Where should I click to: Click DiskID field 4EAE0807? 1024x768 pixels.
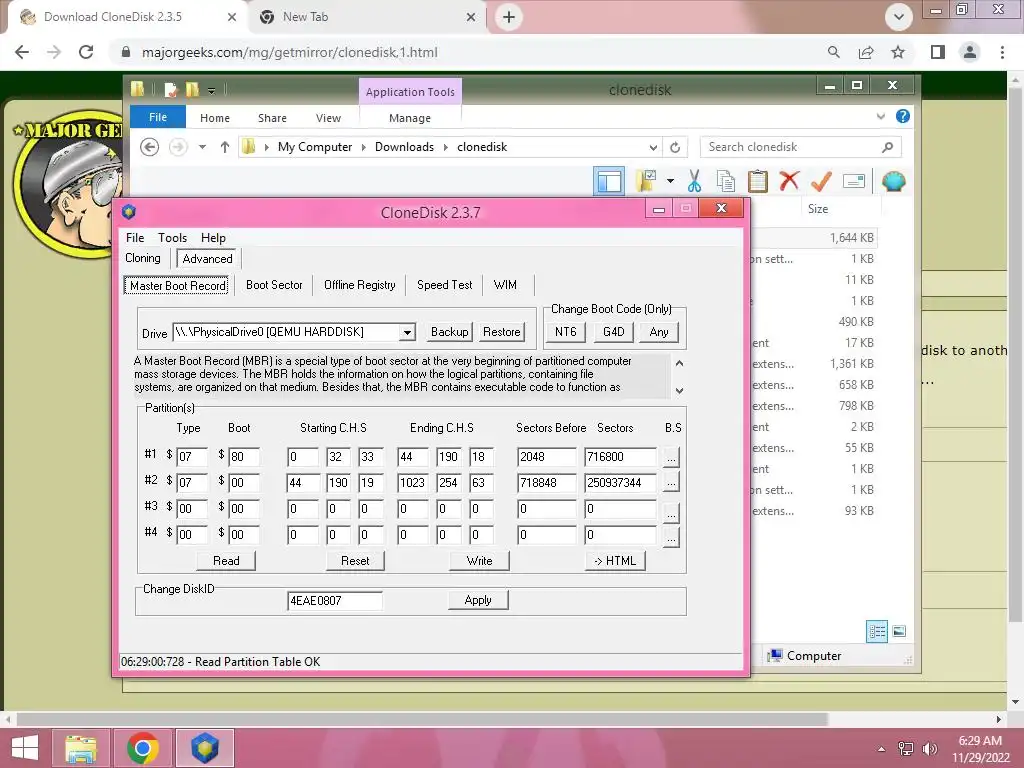[334, 601]
